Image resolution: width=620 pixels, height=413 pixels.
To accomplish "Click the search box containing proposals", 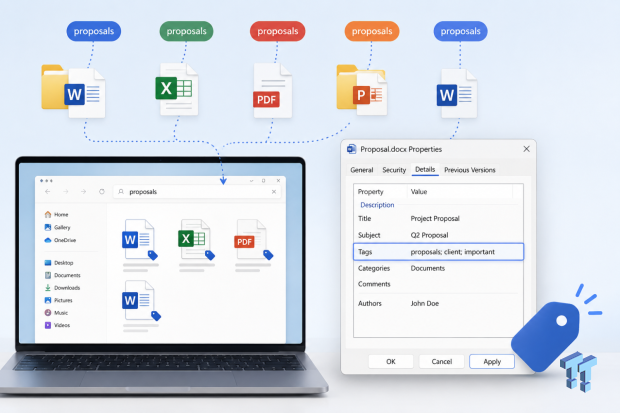I will pos(197,191).
